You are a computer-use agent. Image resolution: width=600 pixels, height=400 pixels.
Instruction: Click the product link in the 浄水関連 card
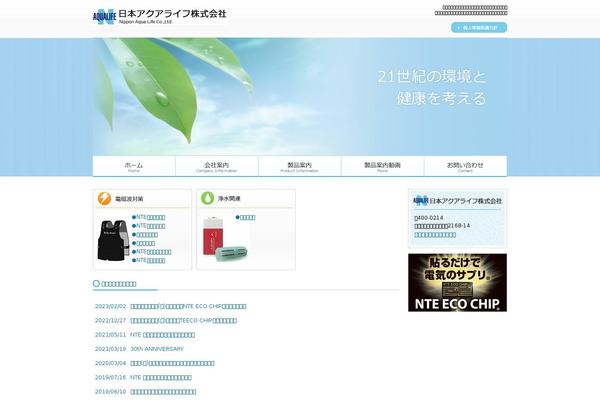(246, 217)
